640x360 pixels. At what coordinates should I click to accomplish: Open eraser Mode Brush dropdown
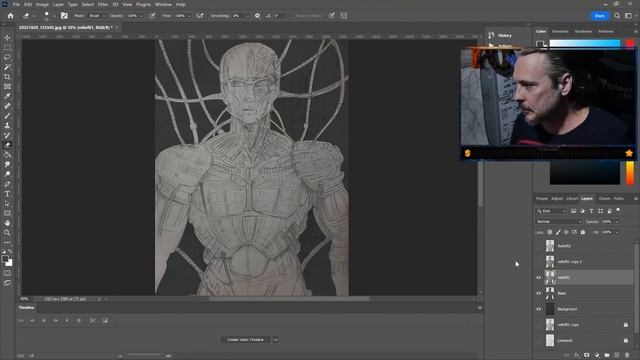97,16
